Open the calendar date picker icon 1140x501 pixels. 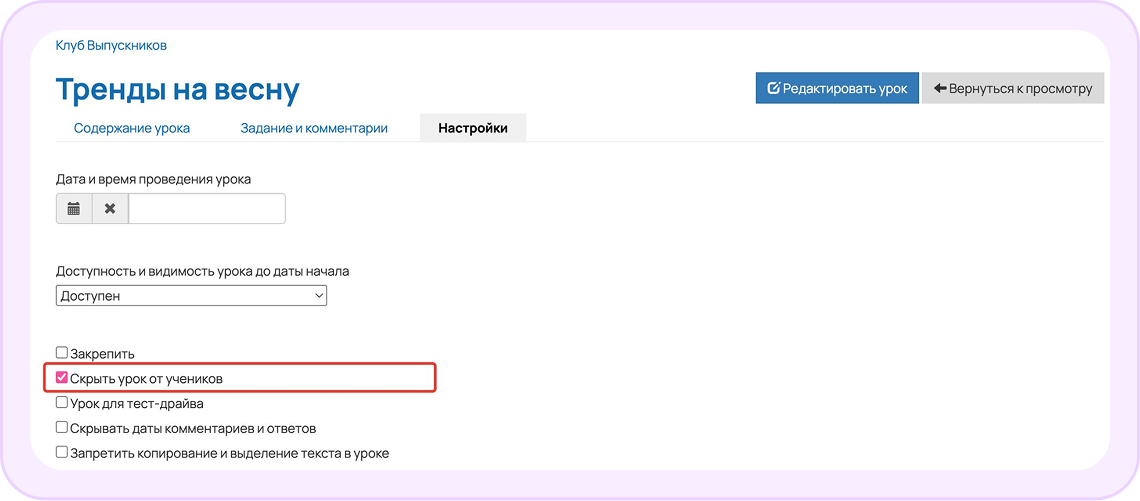pyautogui.click(x=73, y=209)
